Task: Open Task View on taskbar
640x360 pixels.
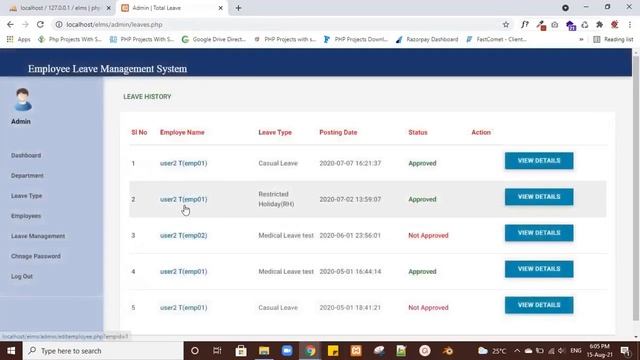Action: pos(217,351)
